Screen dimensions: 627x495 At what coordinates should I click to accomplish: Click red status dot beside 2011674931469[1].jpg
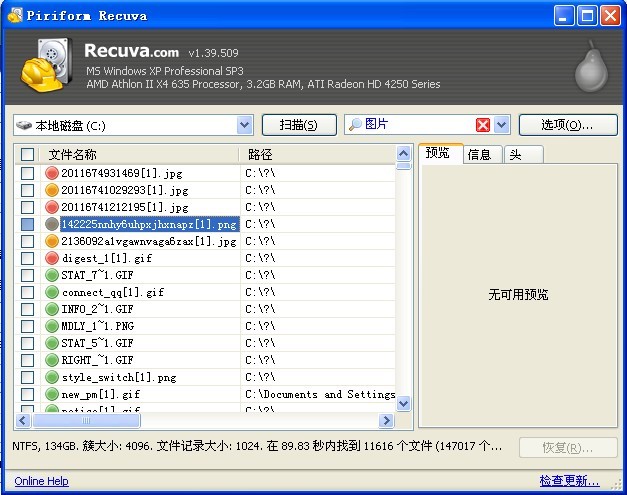click(x=52, y=173)
